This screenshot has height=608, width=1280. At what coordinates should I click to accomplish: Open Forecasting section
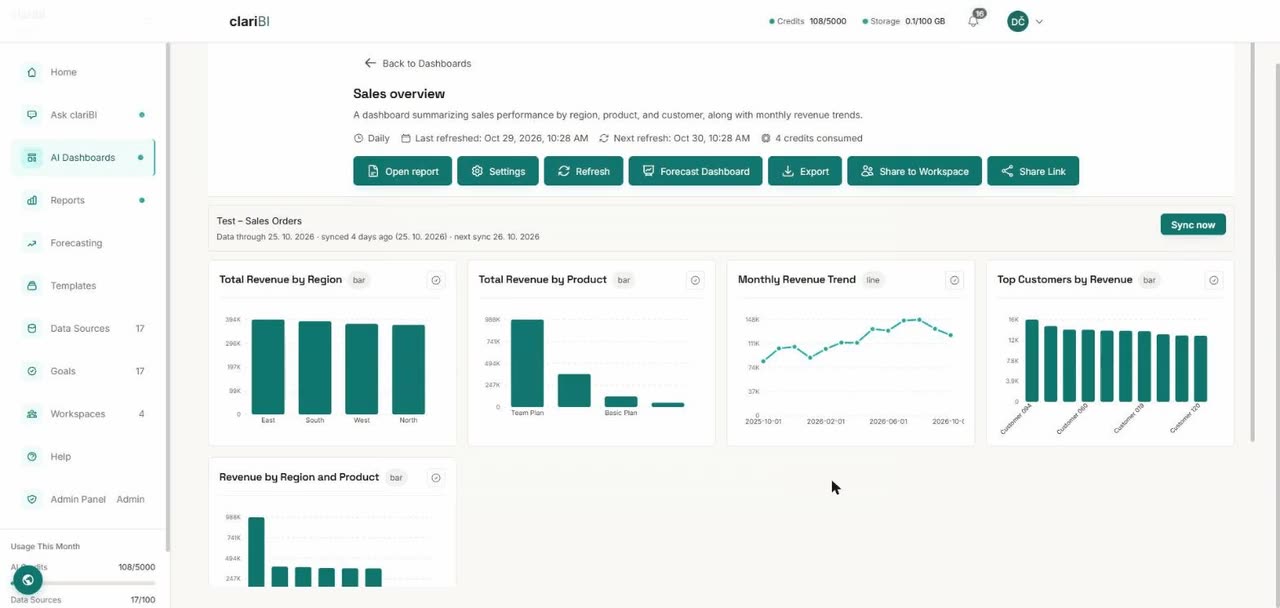[83, 243]
